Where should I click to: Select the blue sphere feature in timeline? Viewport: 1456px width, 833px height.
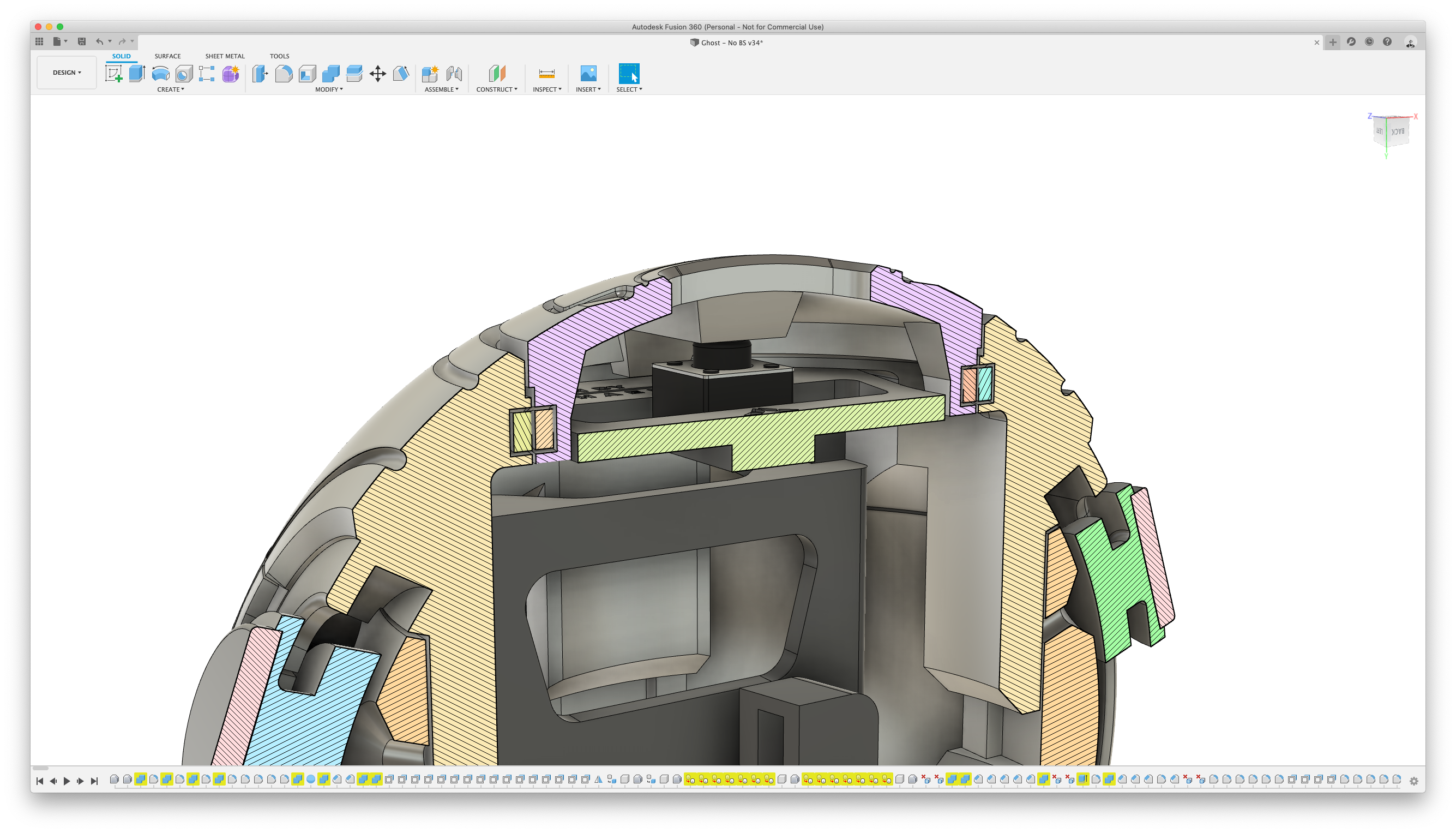tap(310, 779)
